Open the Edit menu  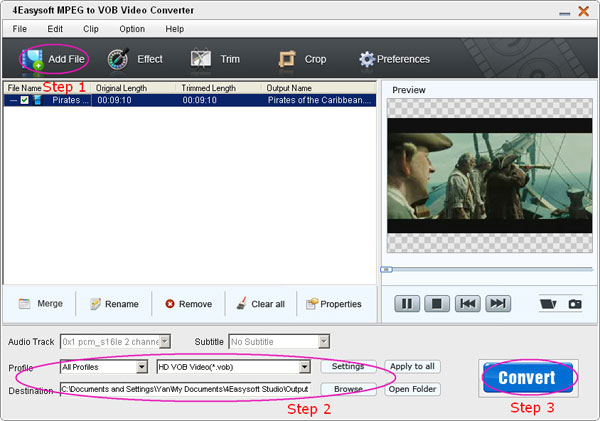point(55,29)
